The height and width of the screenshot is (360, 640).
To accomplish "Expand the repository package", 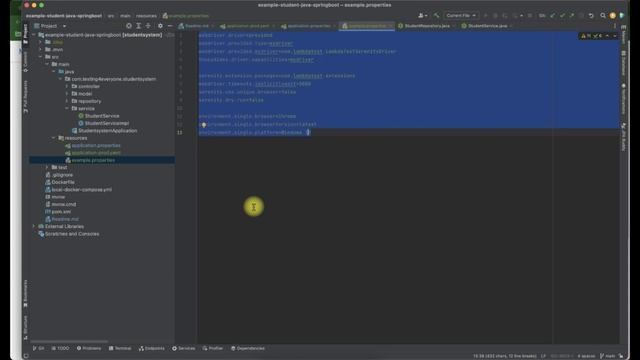I will (67, 101).
